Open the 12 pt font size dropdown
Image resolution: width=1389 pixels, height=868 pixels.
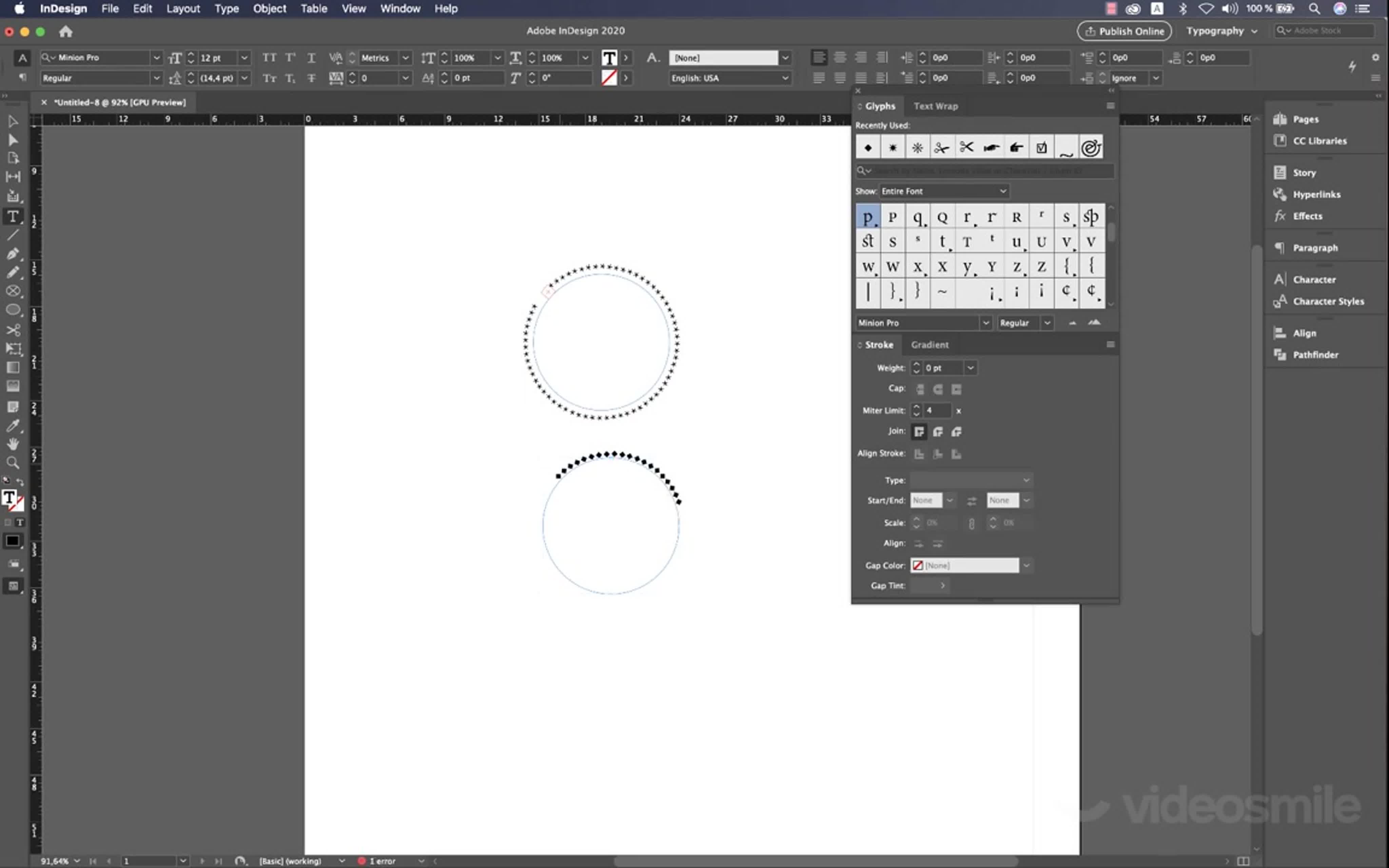tap(244, 58)
